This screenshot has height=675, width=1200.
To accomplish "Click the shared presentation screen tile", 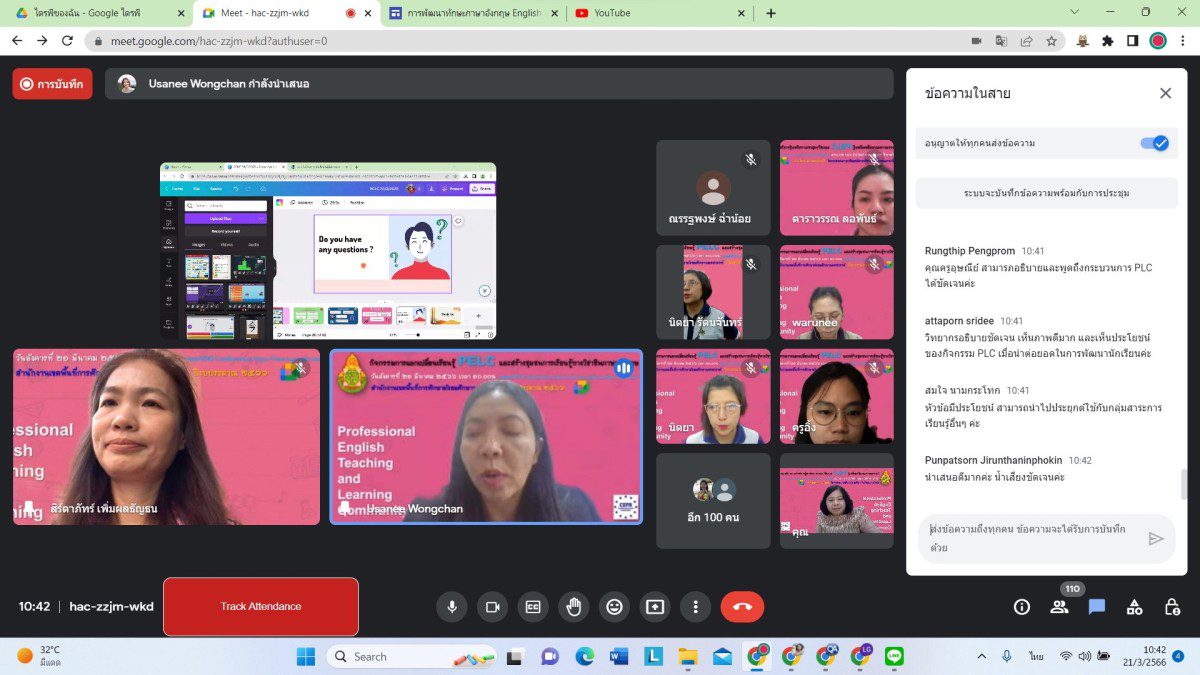I will tap(328, 251).
